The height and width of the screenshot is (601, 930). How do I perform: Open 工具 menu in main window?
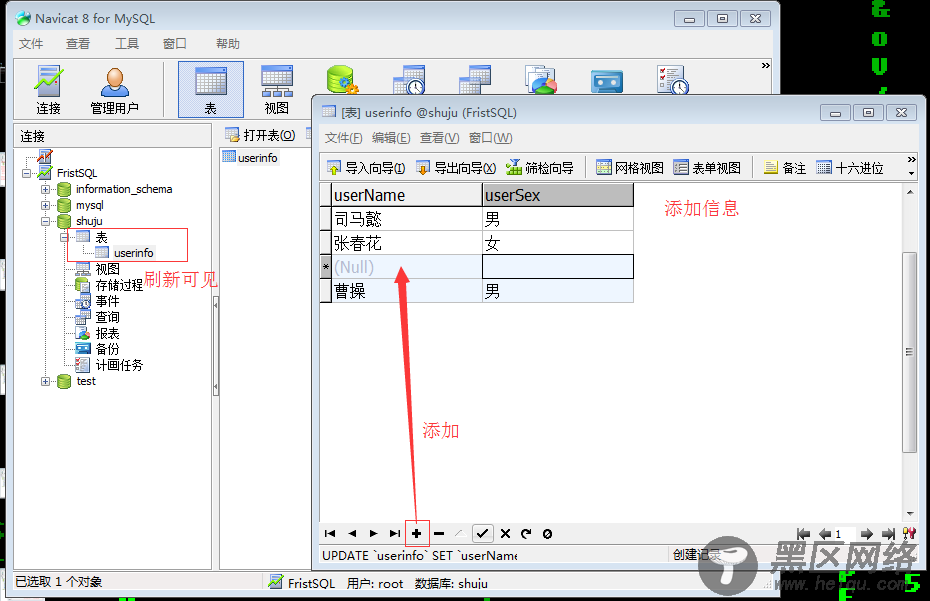pyautogui.click(x=127, y=44)
